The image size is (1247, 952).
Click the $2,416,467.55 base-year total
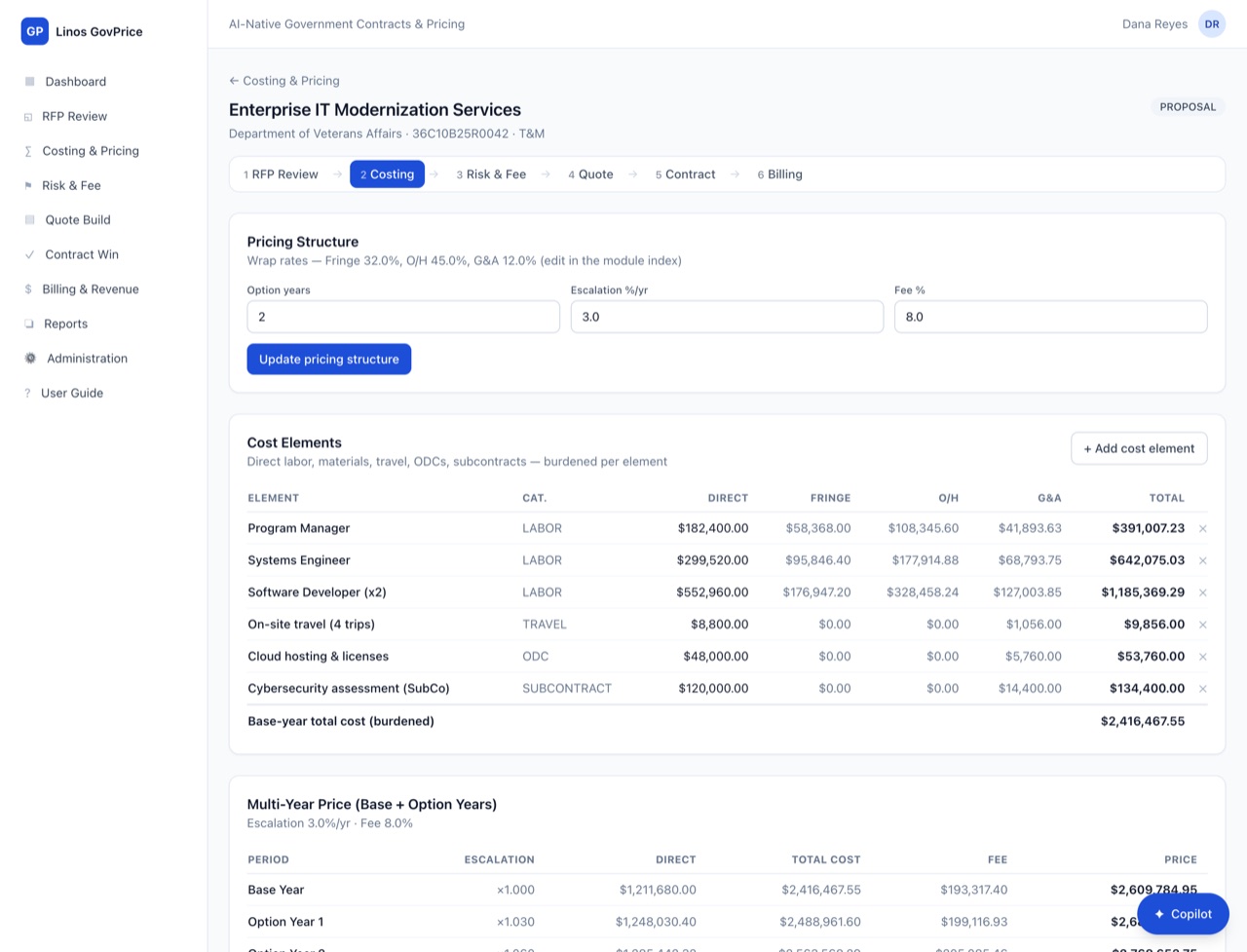coord(1143,721)
